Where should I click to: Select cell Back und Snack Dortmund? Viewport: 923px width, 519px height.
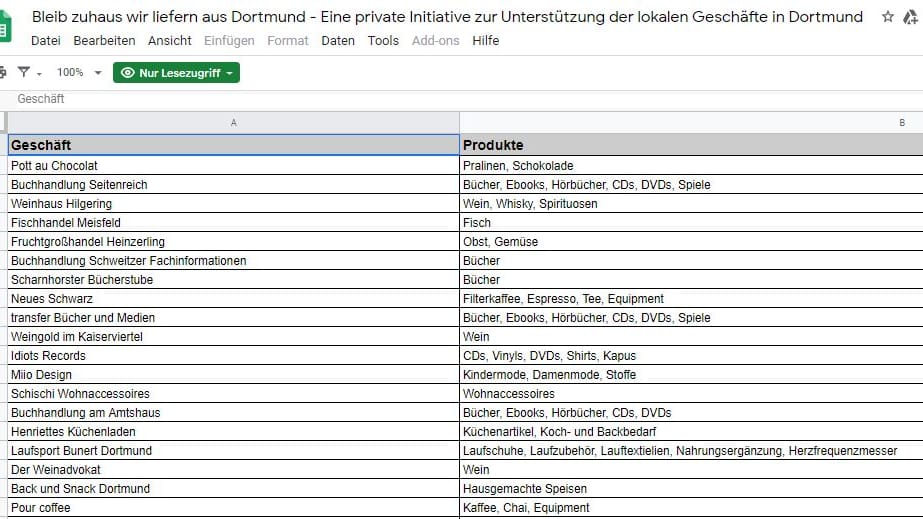pos(234,488)
